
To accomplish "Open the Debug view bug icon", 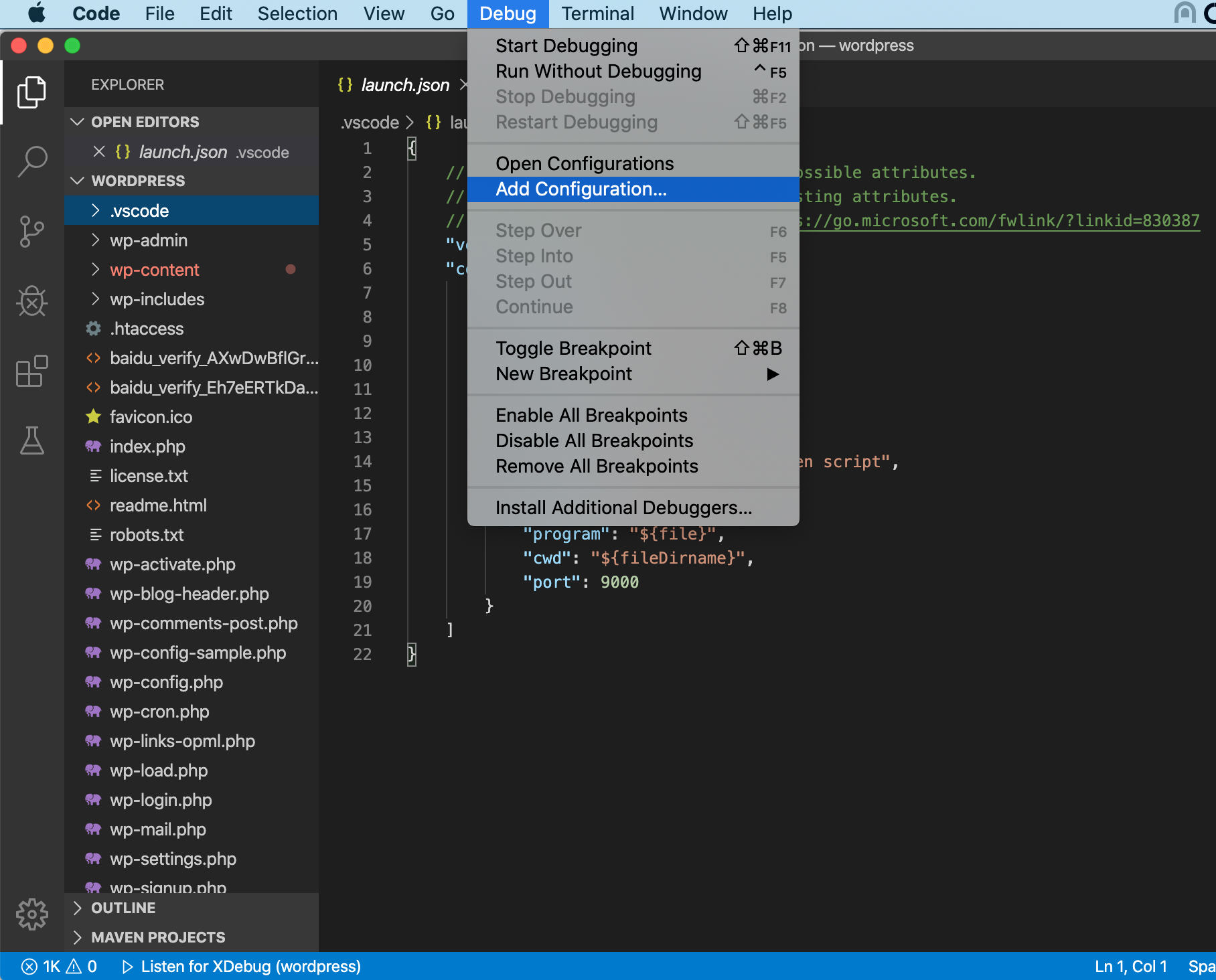I will click(31, 301).
